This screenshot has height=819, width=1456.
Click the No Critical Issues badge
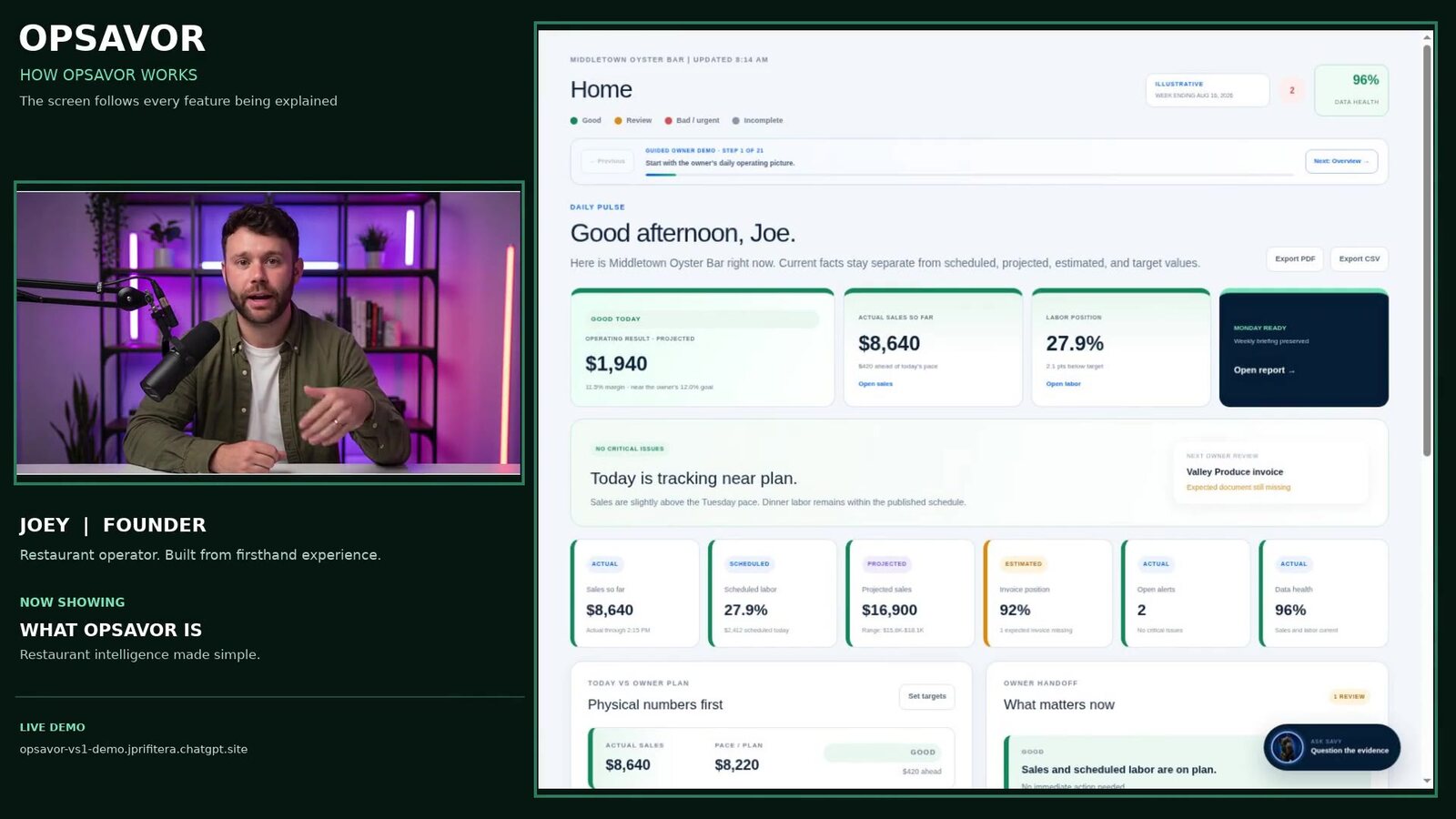tap(630, 449)
